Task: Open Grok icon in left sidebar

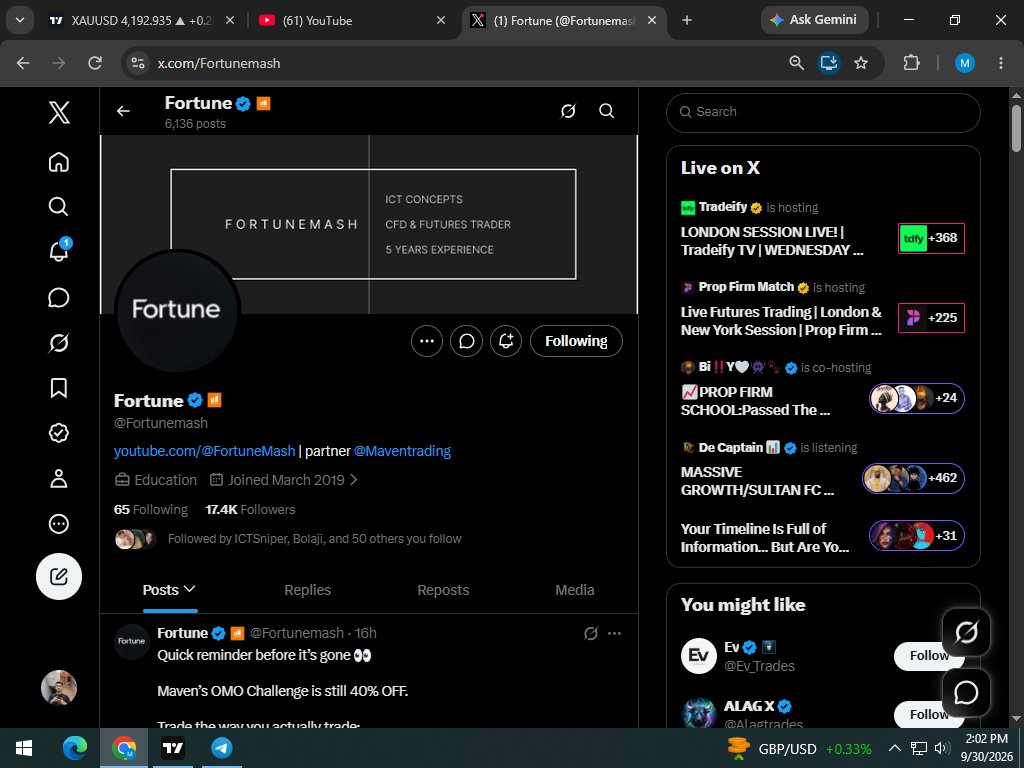Action: tap(59, 342)
